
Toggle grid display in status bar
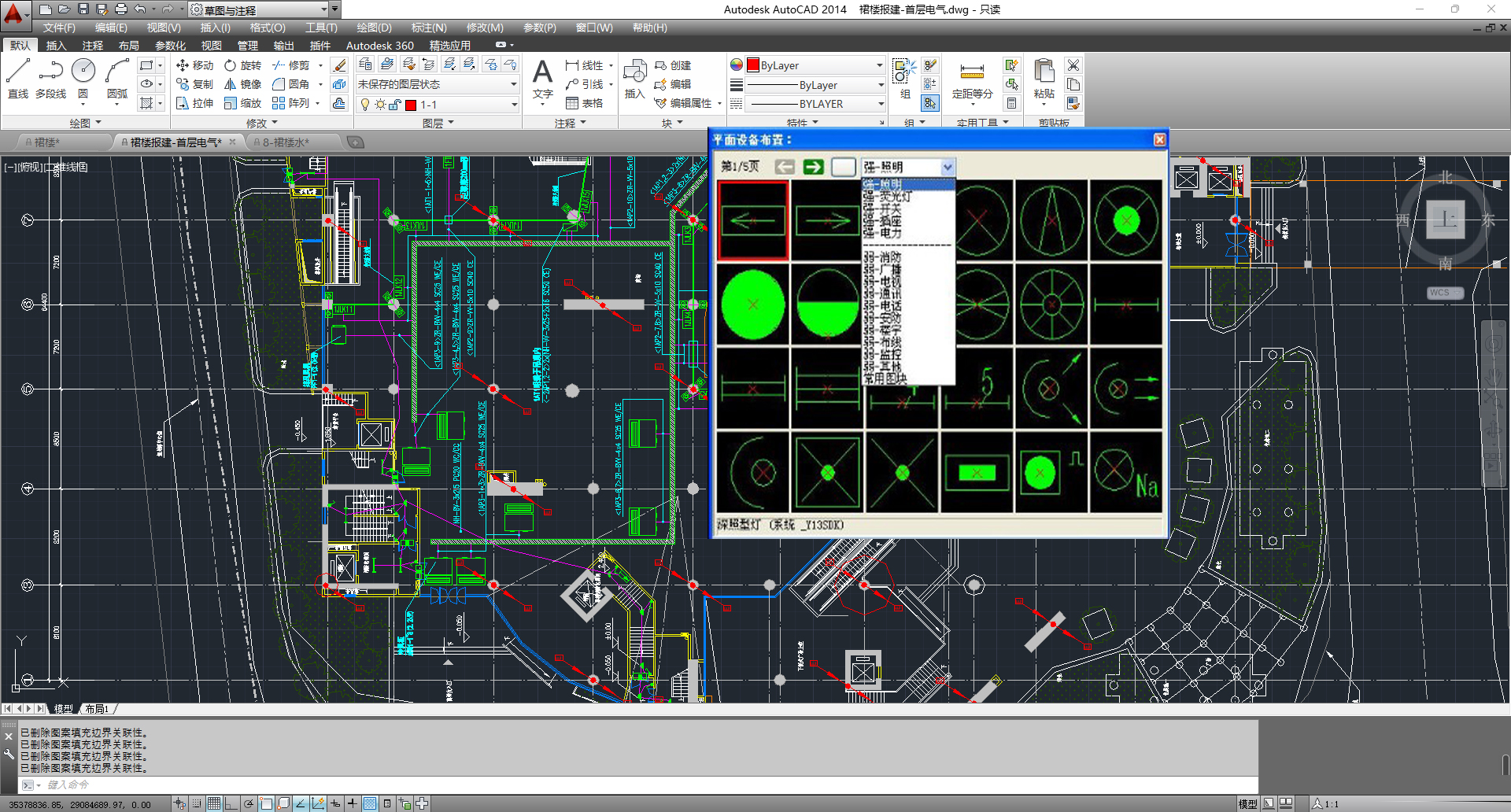tap(214, 803)
